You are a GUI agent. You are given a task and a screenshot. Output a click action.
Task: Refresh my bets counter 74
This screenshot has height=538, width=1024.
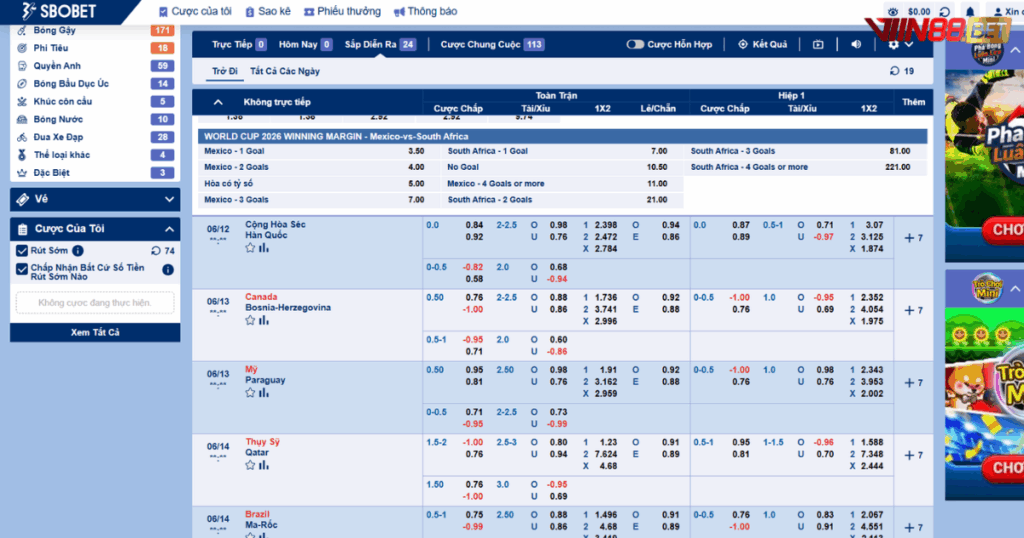155,251
